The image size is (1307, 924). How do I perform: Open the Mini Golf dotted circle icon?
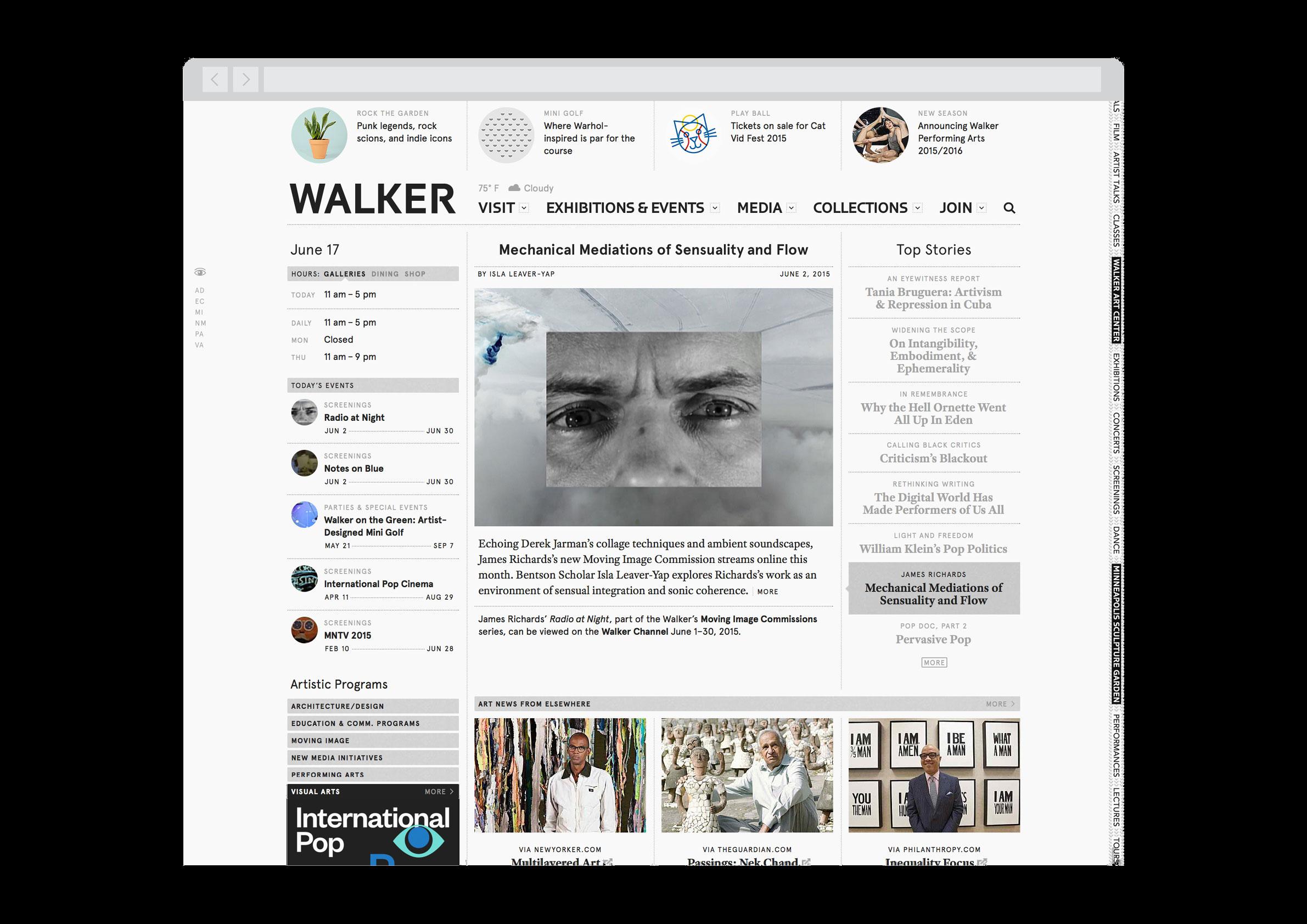[506, 136]
